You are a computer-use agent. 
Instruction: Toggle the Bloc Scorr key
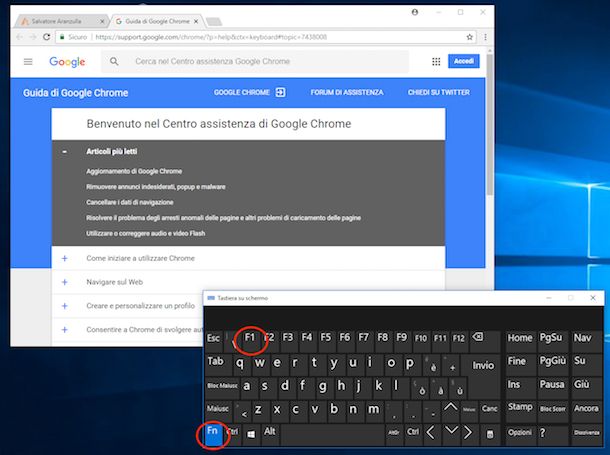(553, 411)
